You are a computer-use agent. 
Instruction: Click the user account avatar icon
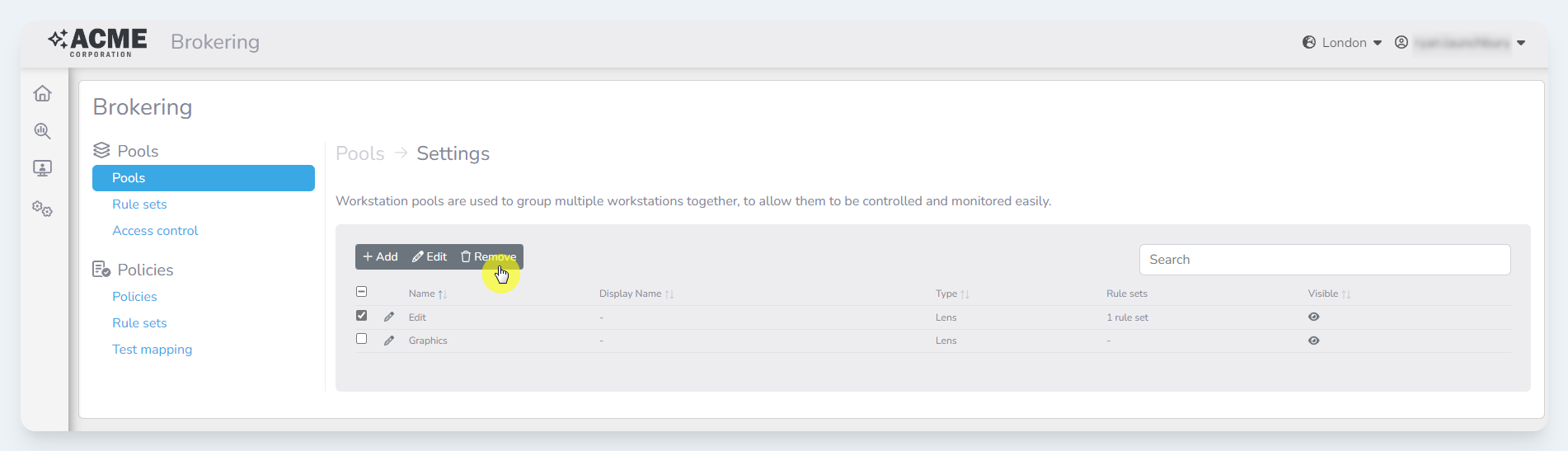1401,42
